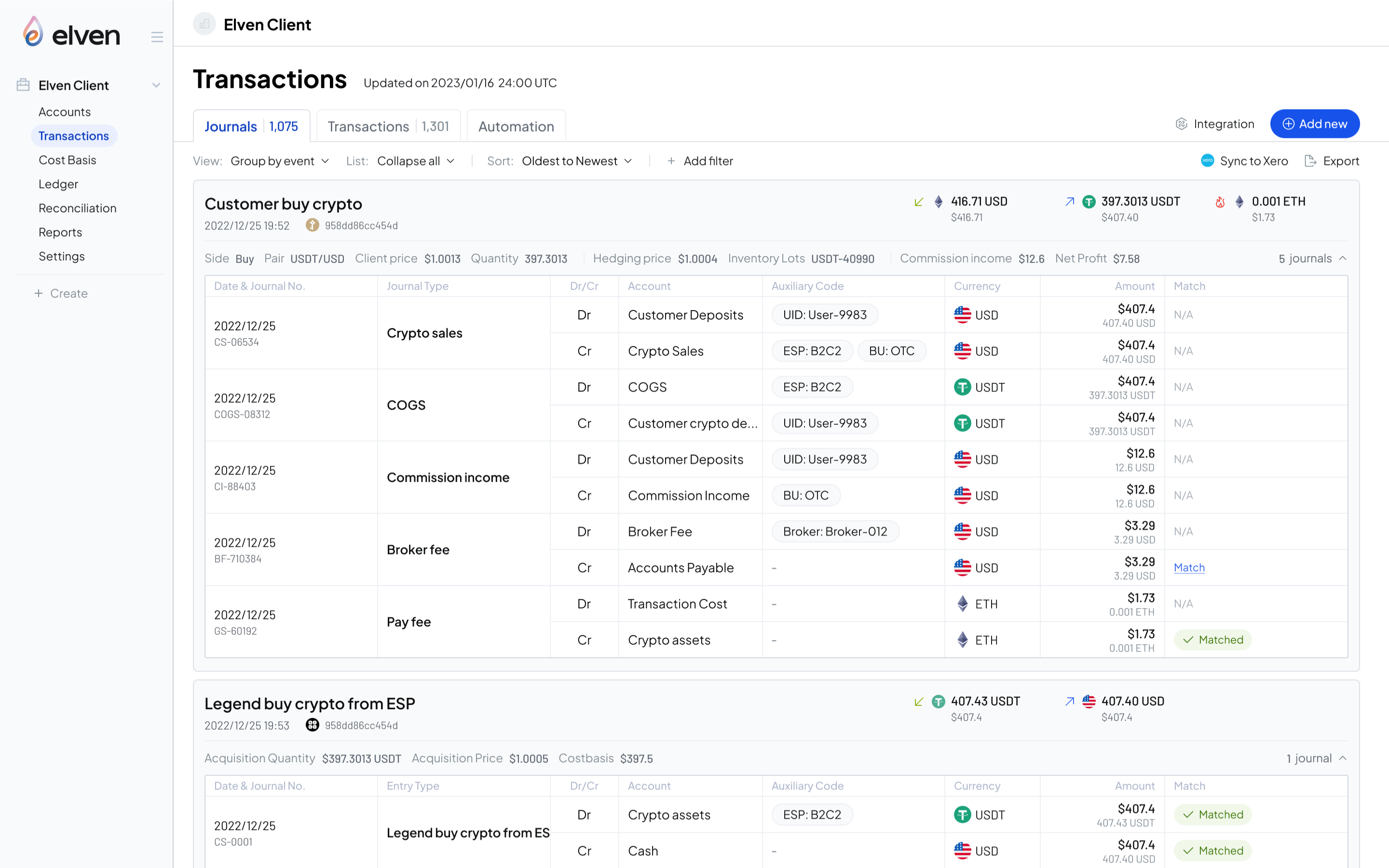
Task: Click the ETH icon on the Transaction Cost row
Action: coord(962,603)
